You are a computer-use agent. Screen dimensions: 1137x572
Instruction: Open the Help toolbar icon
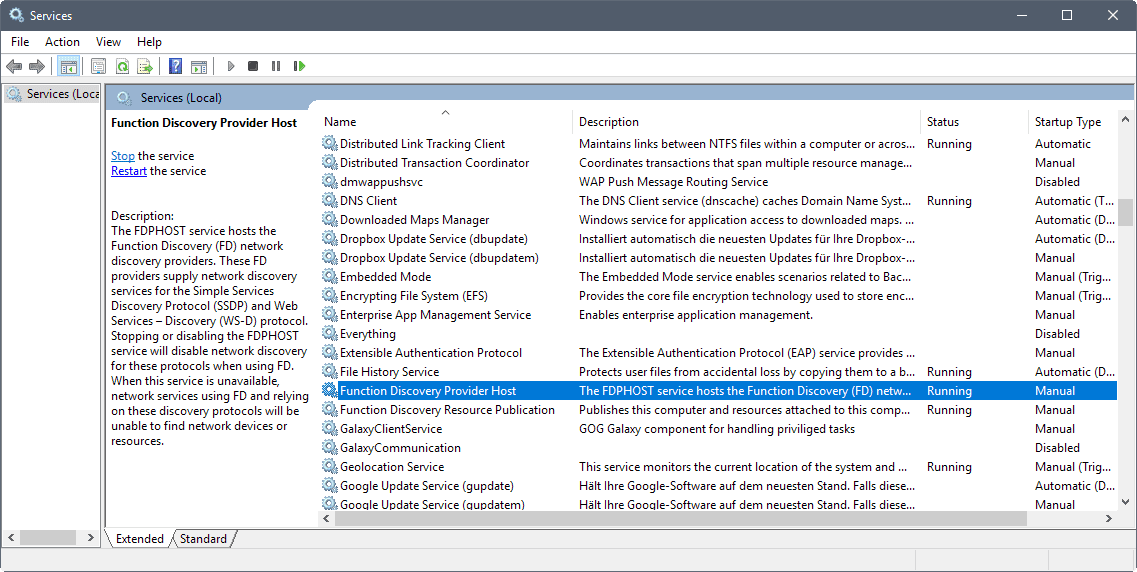(x=175, y=67)
